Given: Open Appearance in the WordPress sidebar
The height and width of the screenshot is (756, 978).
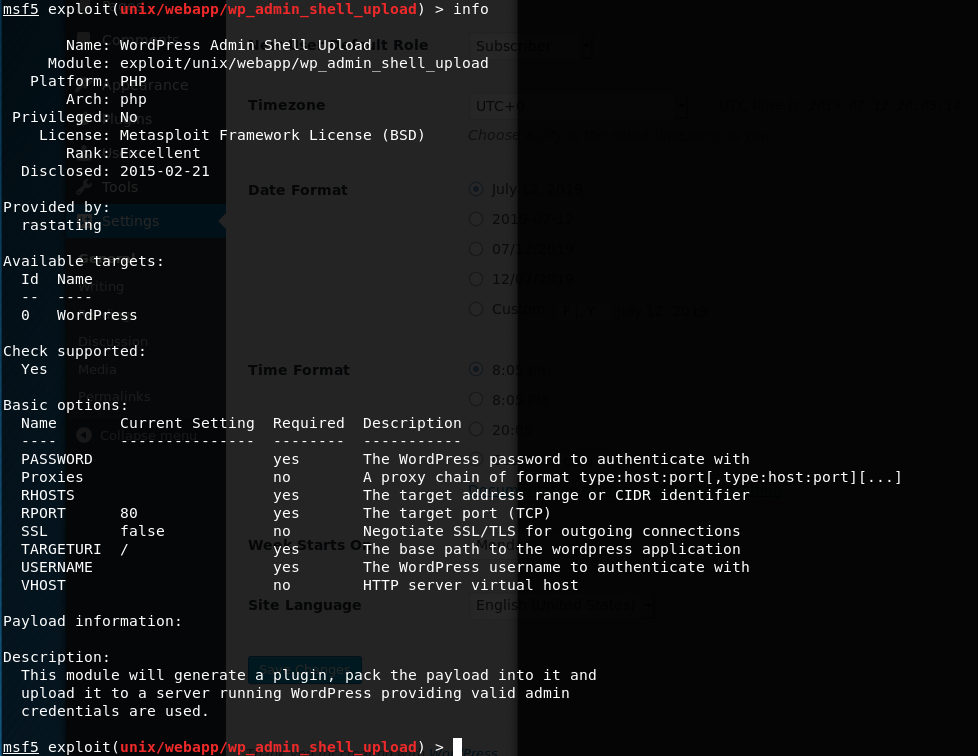Looking at the screenshot, I should (x=145, y=85).
